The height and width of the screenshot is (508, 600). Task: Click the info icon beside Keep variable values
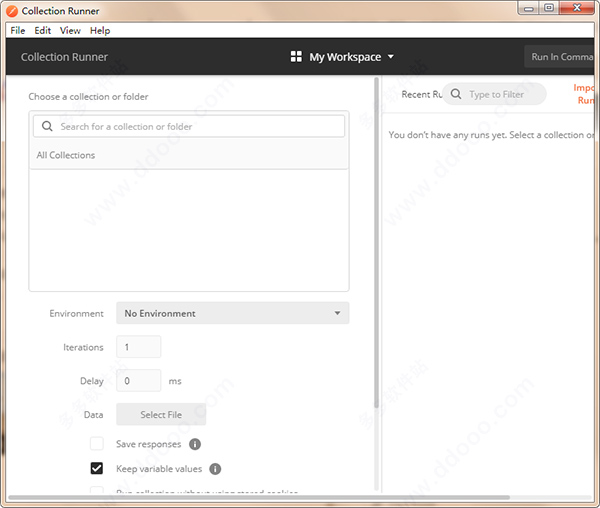(x=215, y=469)
